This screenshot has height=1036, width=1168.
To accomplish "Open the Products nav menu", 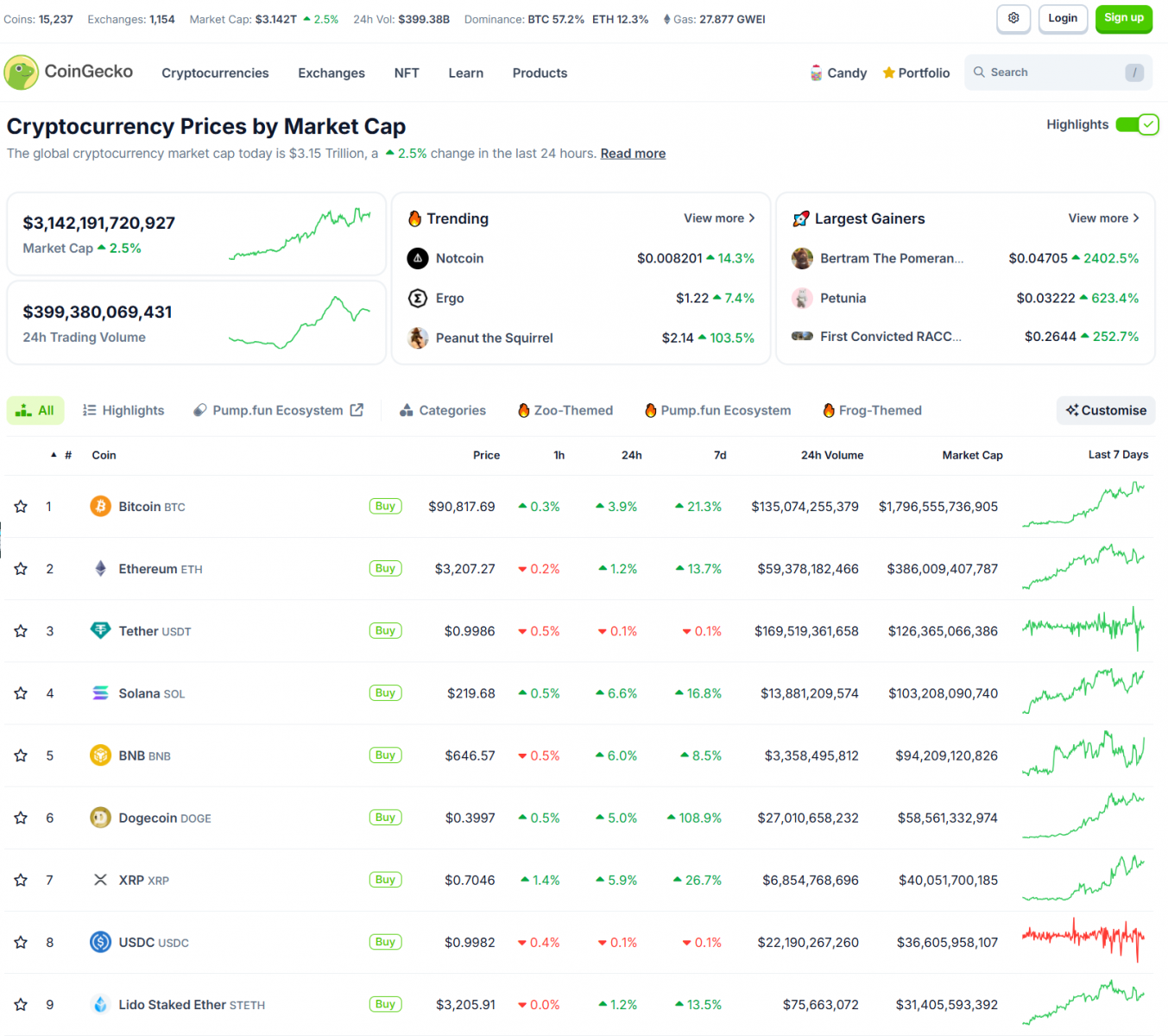I will click(540, 73).
